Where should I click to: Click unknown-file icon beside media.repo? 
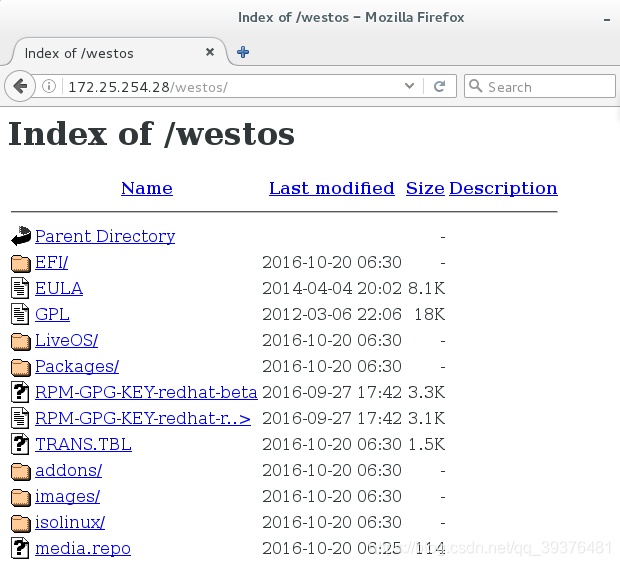(x=20, y=548)
